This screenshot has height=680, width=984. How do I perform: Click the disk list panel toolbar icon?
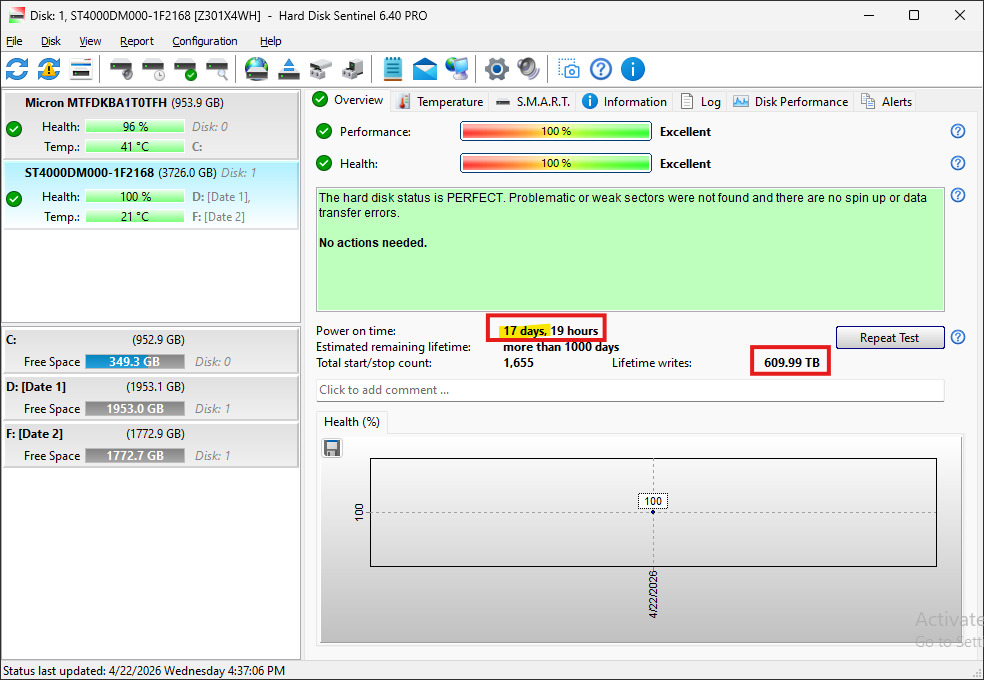pos(81,69)
